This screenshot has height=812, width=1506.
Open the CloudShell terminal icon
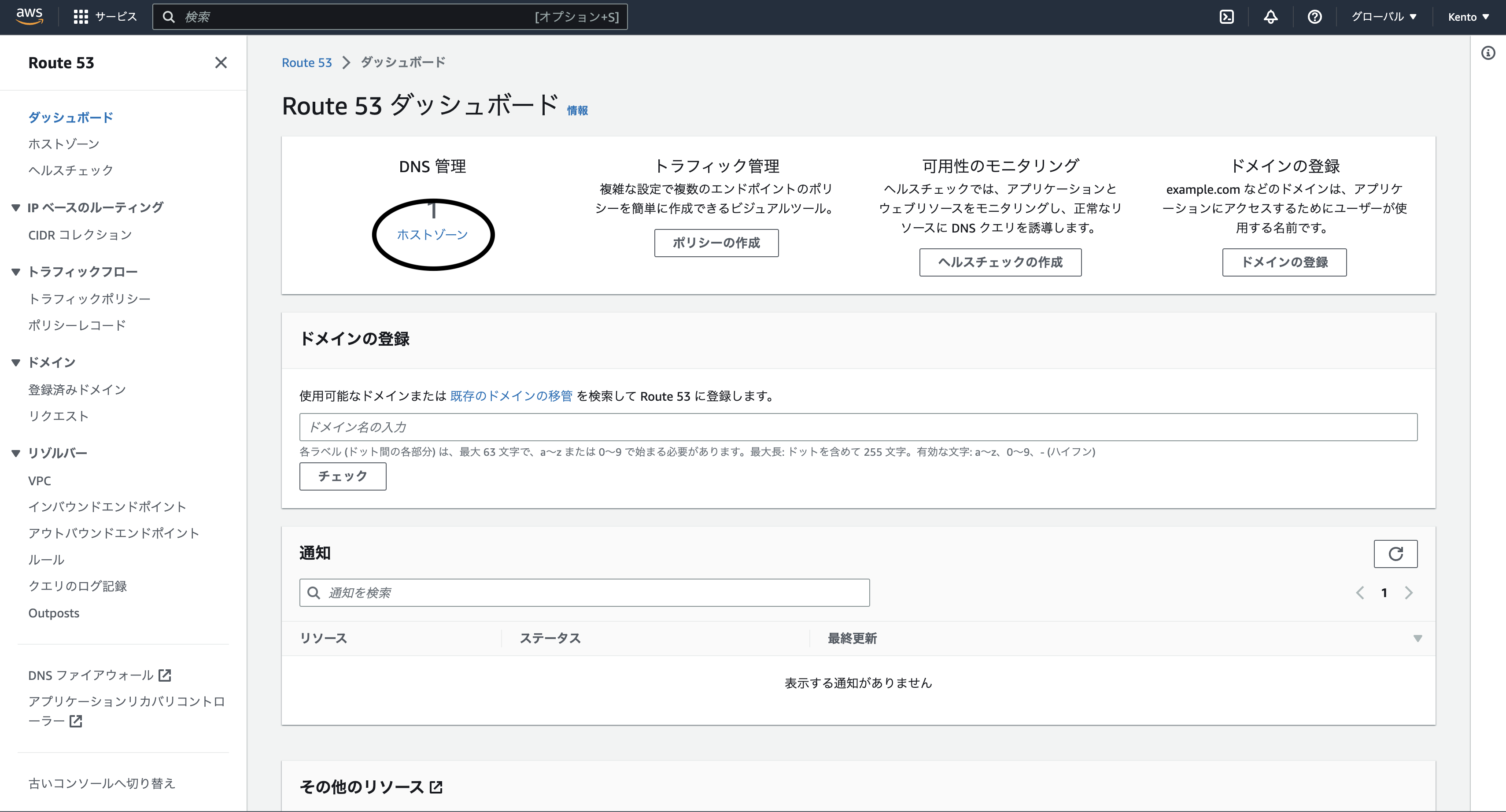(1226, 16)
